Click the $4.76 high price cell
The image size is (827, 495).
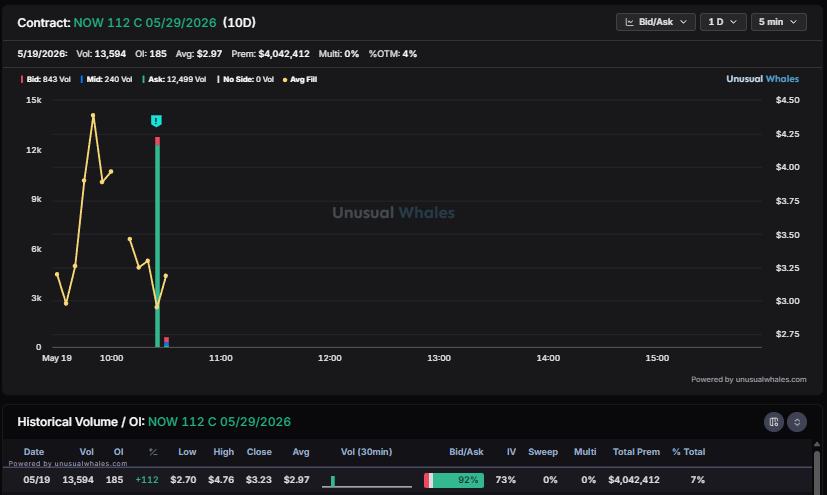pyautogui.click(x=220, y=480)
